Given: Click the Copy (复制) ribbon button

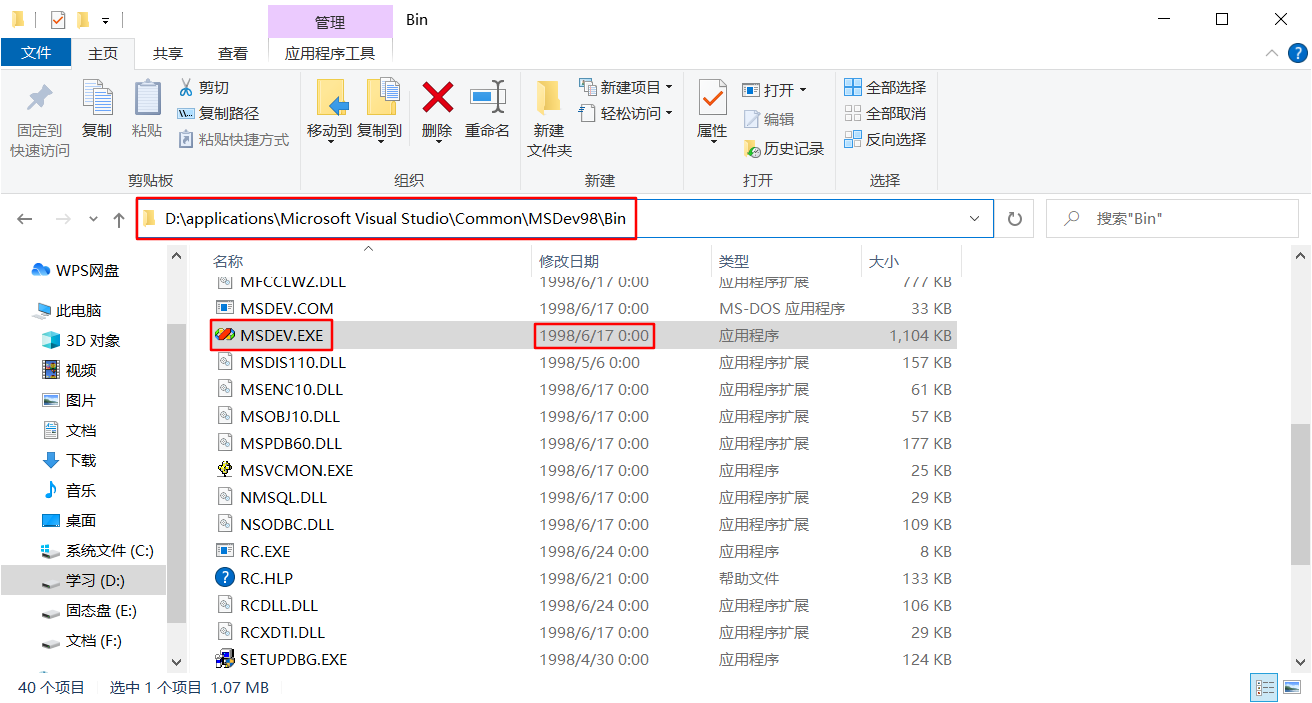Looking at the screenshot, I should click(x=97, y=110).
